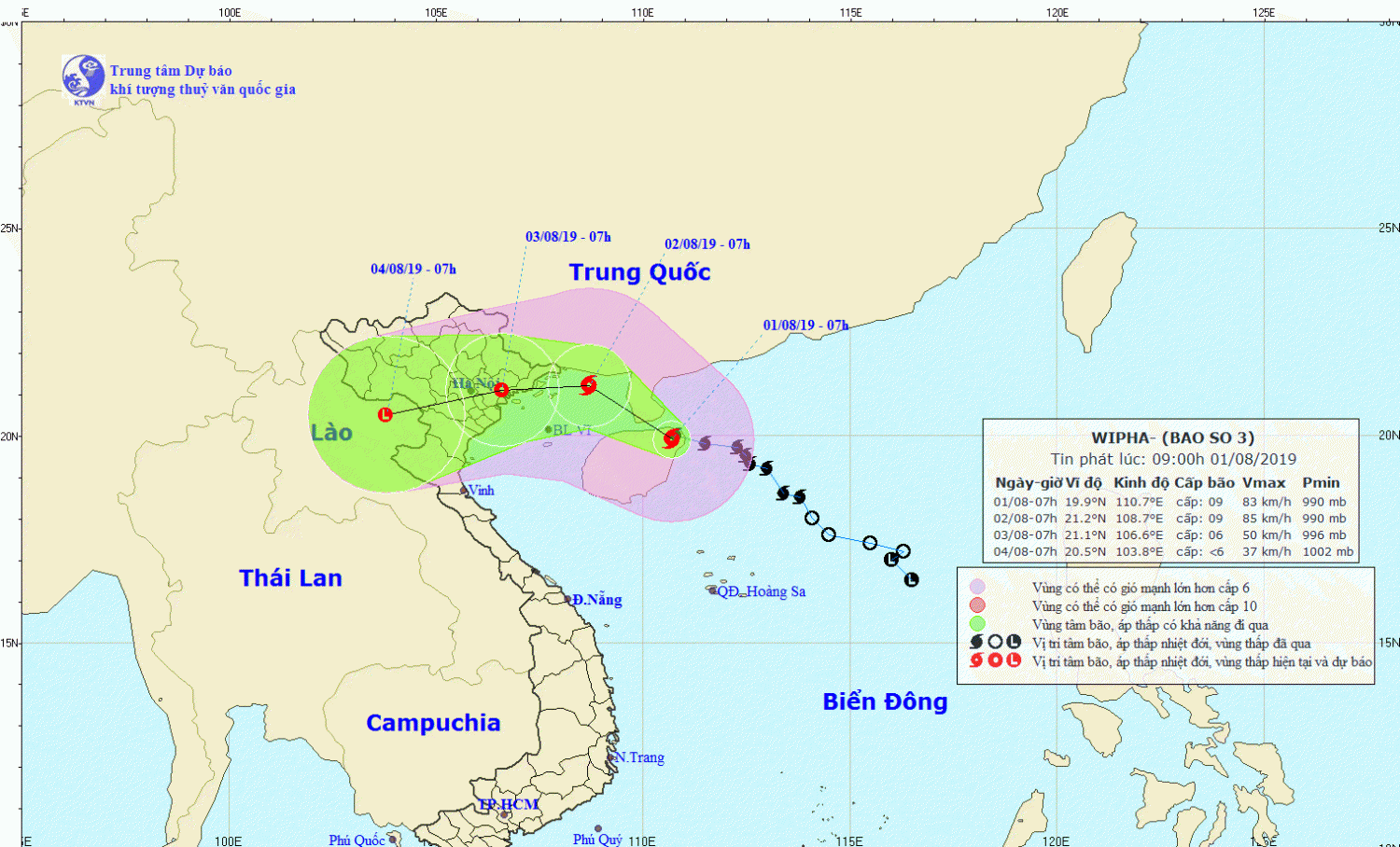1400x847 pixels.
Task: Click the '106.6°E' longitude value
Action: 1140,535
